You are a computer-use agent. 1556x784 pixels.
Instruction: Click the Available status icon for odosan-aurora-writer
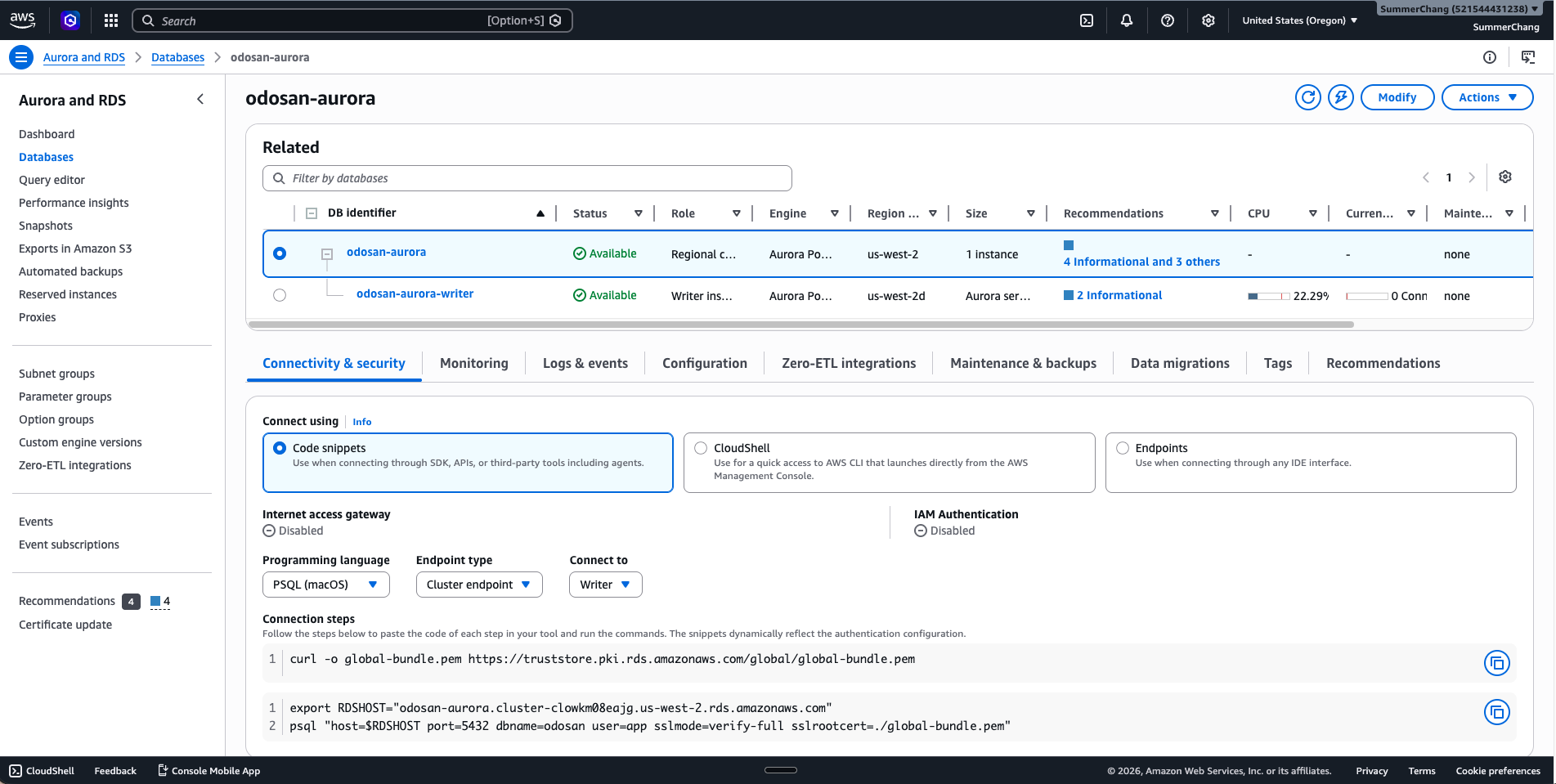pyautogui.click(x=580, y=295)
